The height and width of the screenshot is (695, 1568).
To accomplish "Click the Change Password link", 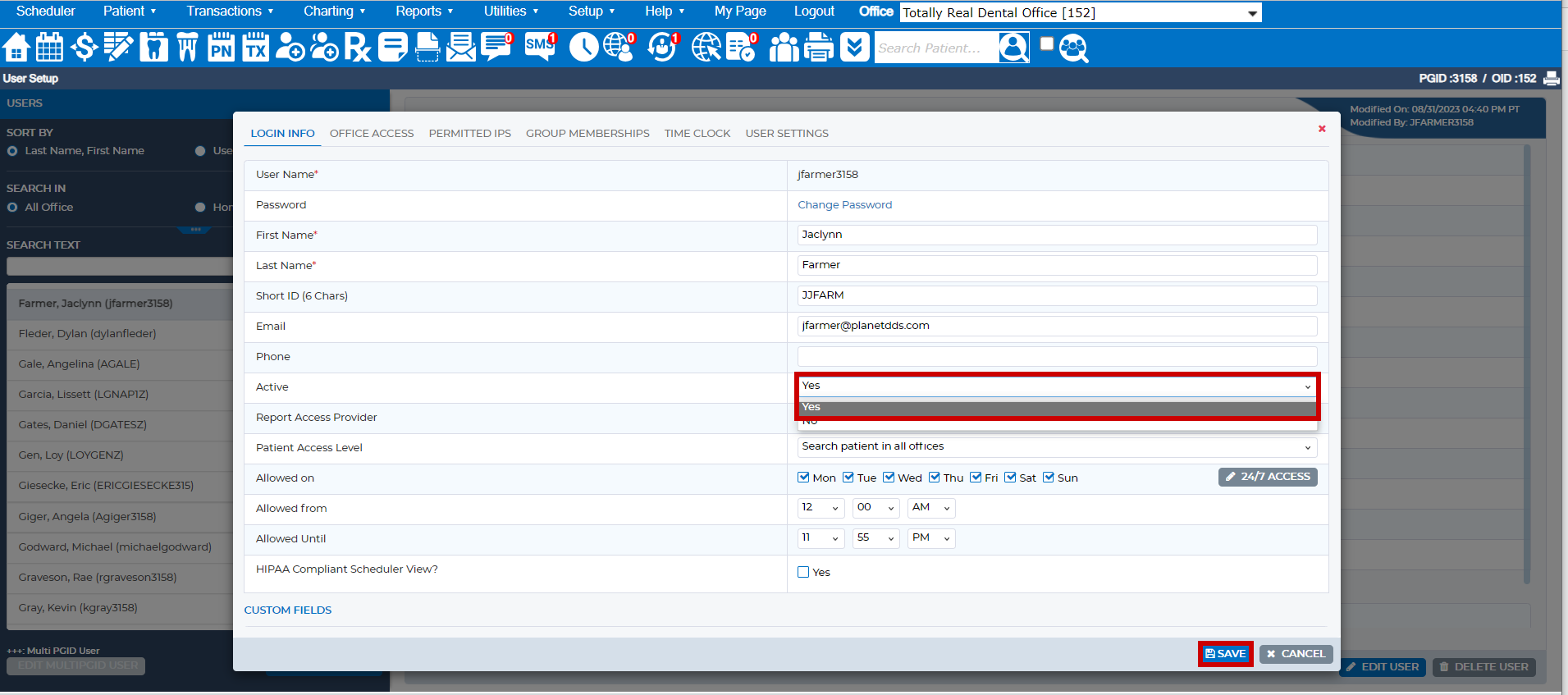I will [x=844, y=205].
